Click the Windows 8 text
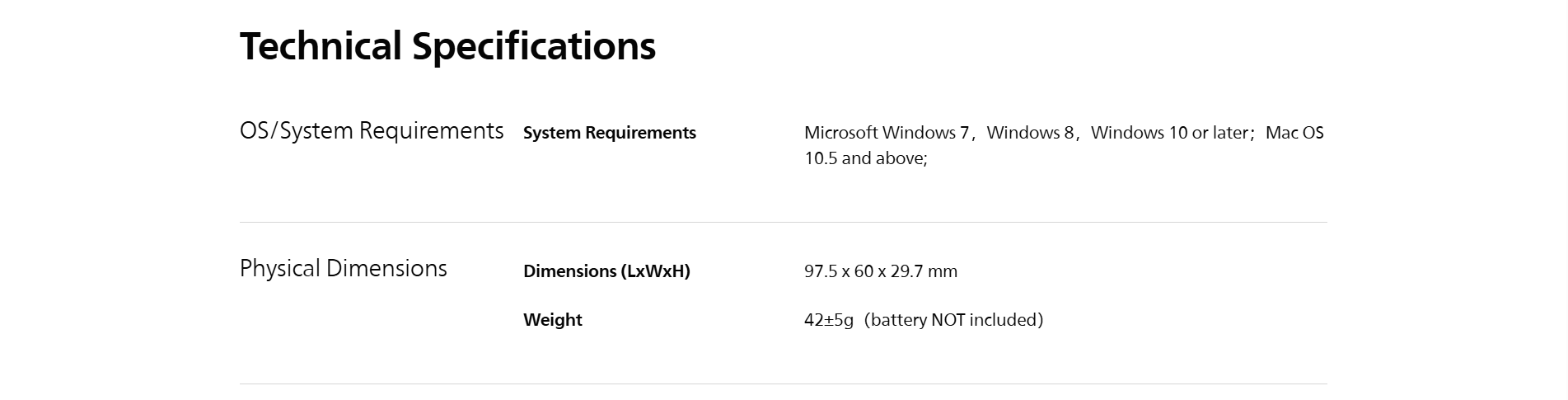 pos(1030,133)
